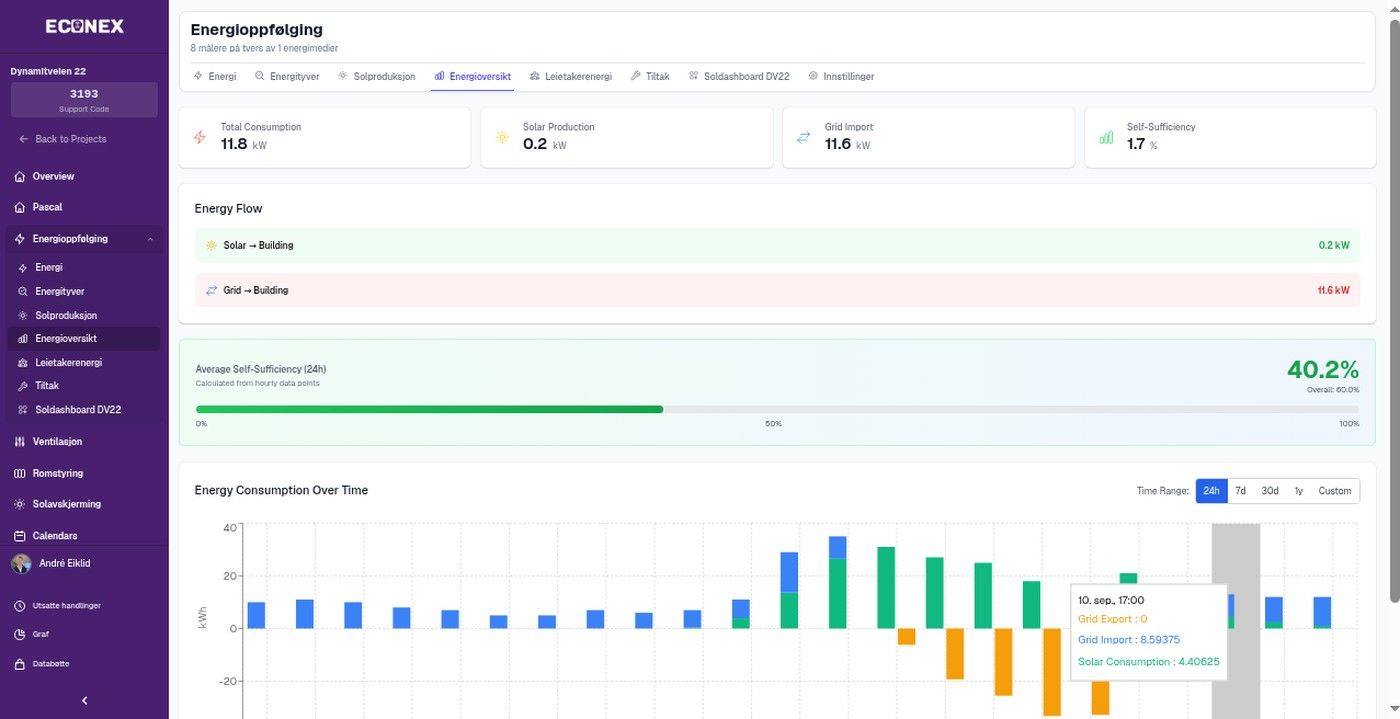Click the Support Code 3193 box
Screen dimensions: 1400x719
tap(84, 100)
